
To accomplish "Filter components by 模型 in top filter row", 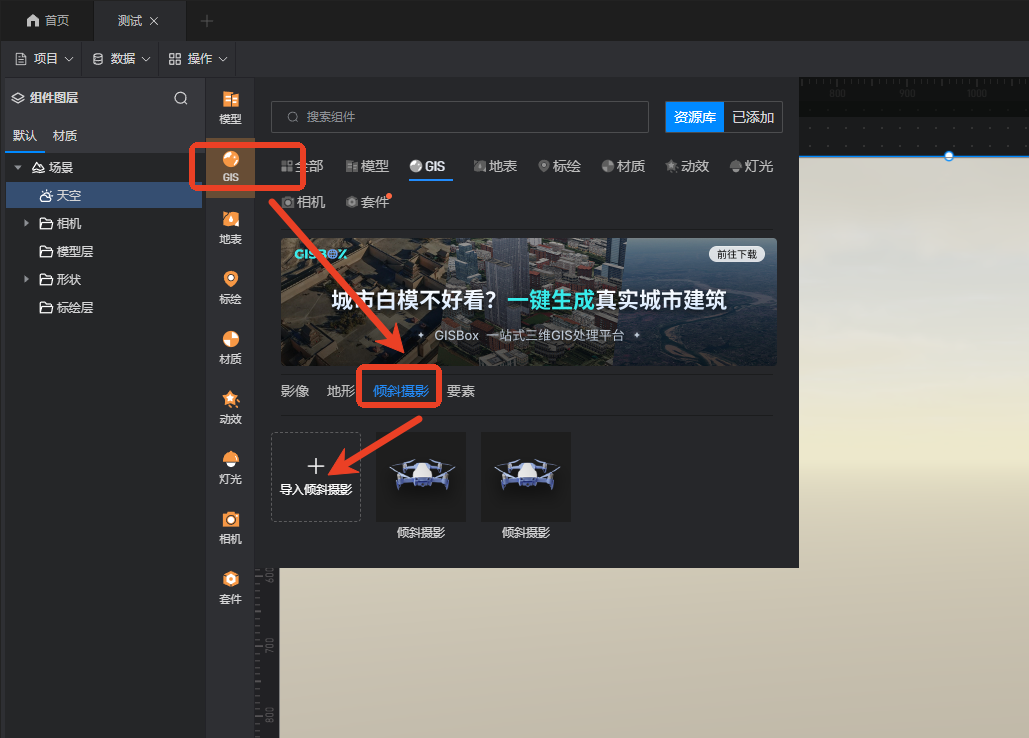I will [368, 167].
